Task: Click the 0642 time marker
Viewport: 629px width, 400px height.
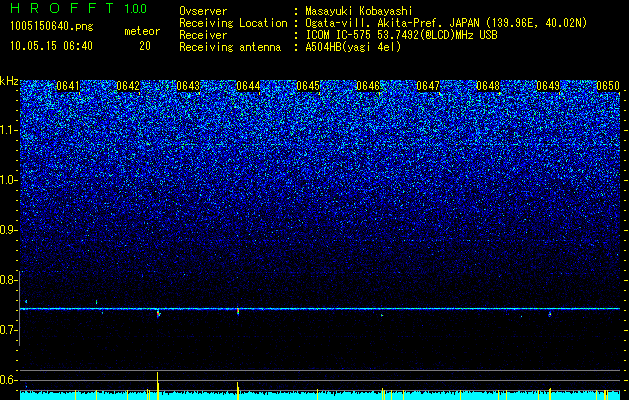Action: (x=128, y=86)
